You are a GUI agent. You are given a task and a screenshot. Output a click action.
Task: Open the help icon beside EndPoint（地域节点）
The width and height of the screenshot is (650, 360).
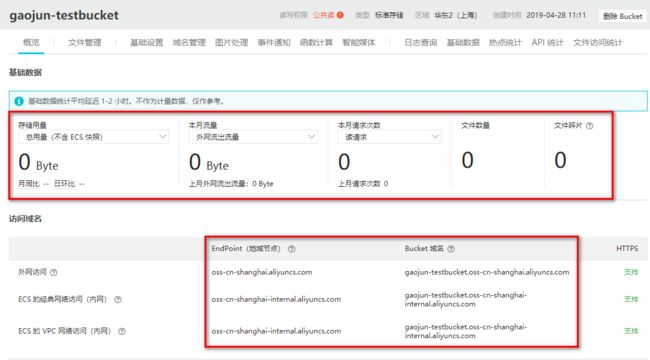[x=292, y=249]
